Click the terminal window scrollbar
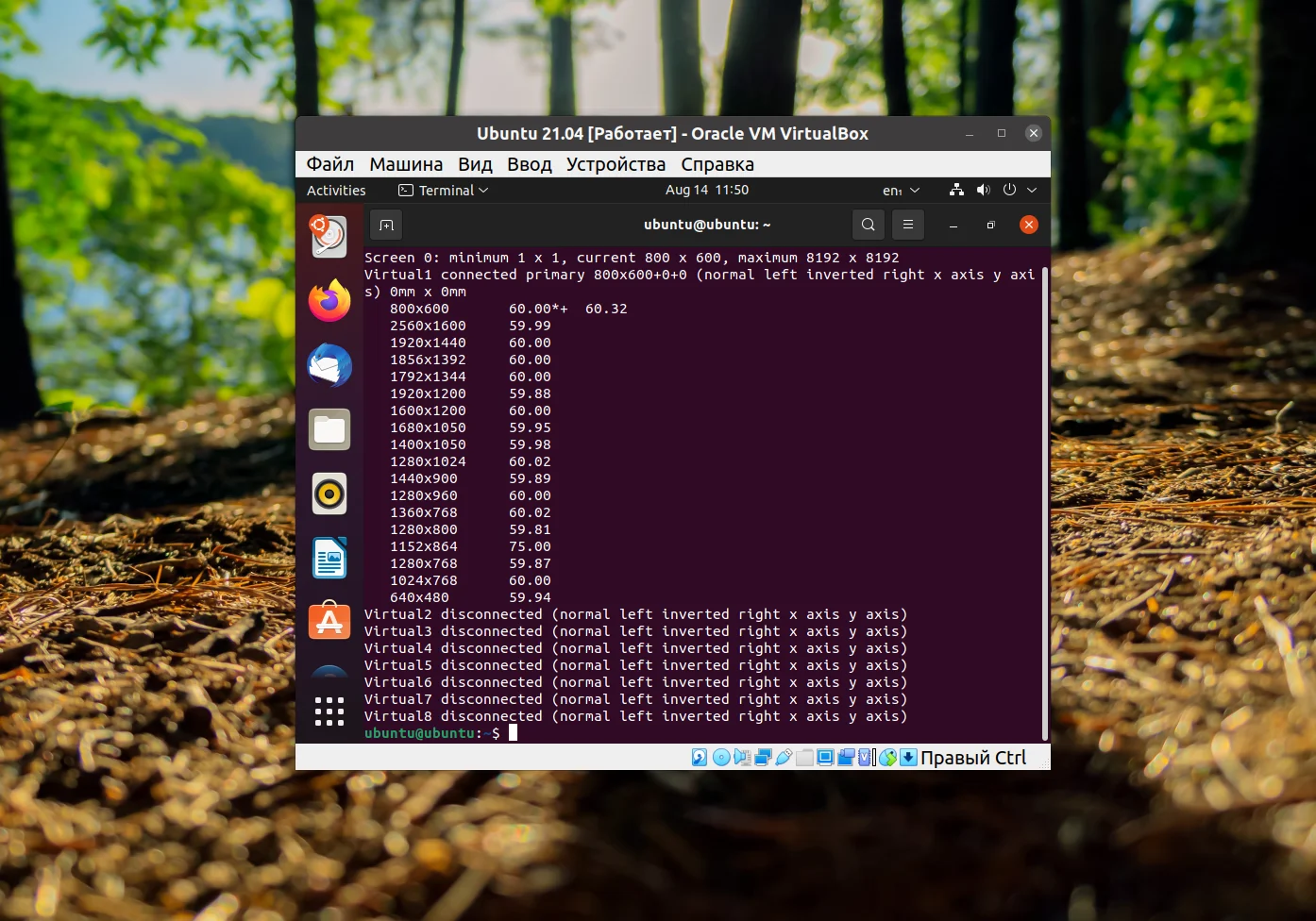The height and width of the screenshot is (921, 1316). [x=1045, y=503]
